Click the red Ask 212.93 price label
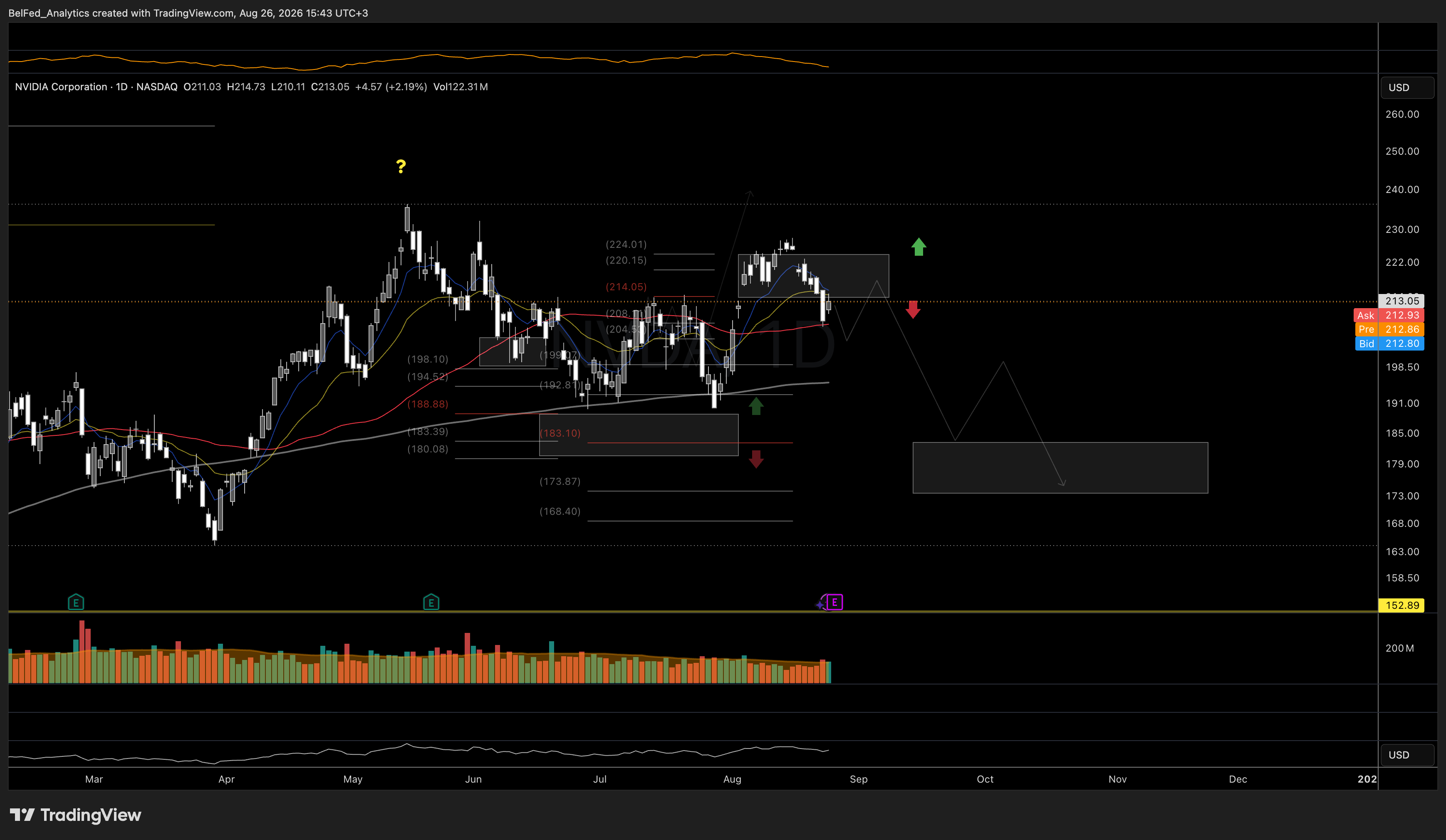 [1389, 315]
